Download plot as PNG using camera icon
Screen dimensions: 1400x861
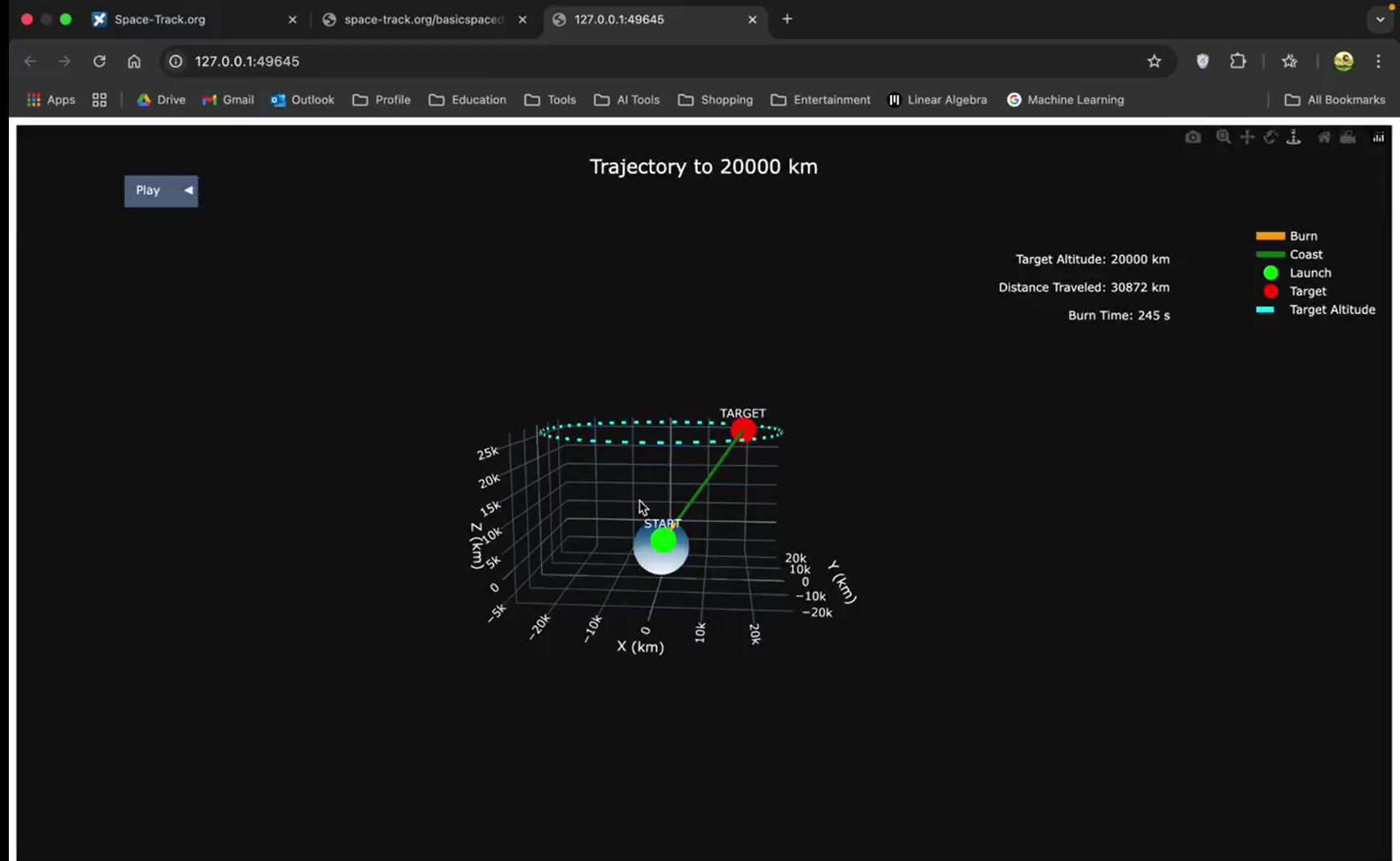[x=1193, y=138]
